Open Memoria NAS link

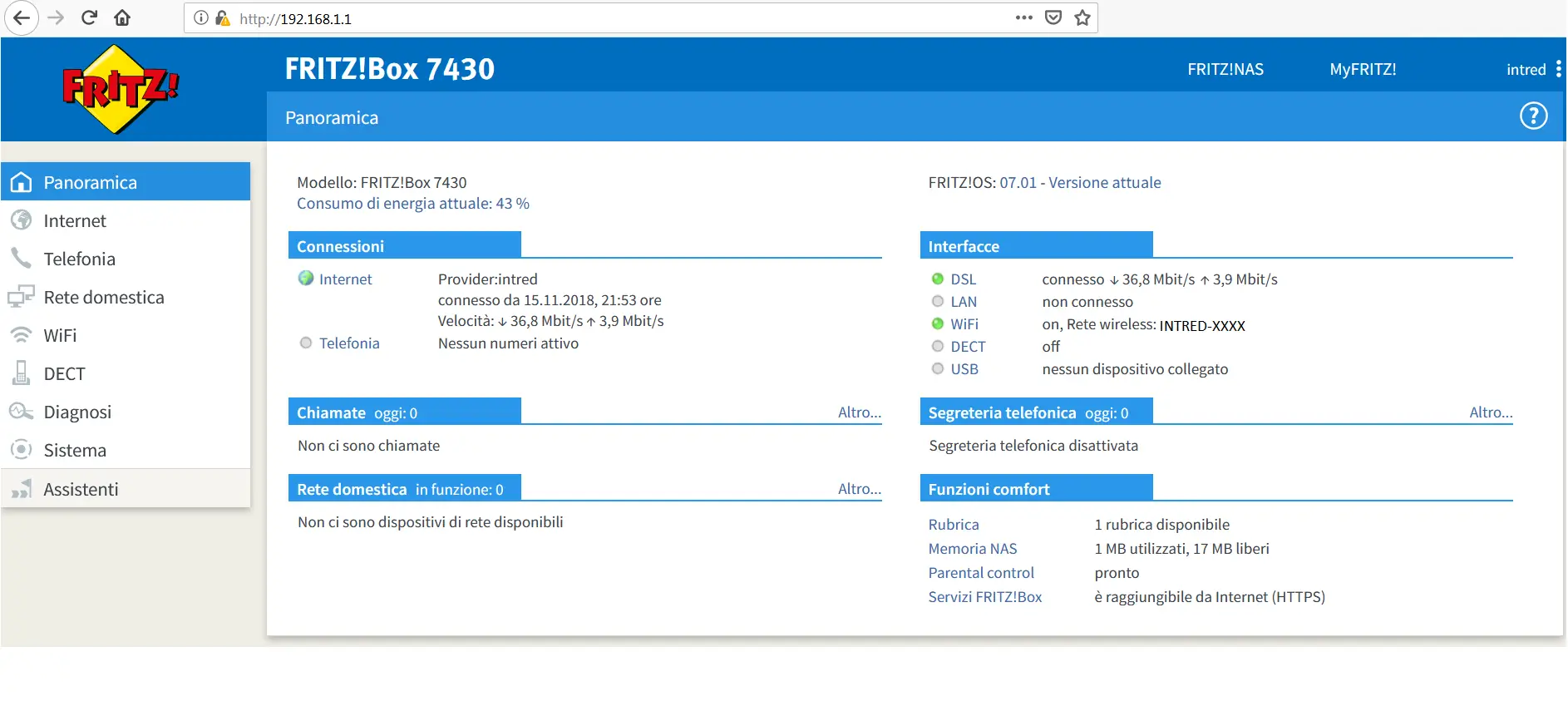pos(973,549)
